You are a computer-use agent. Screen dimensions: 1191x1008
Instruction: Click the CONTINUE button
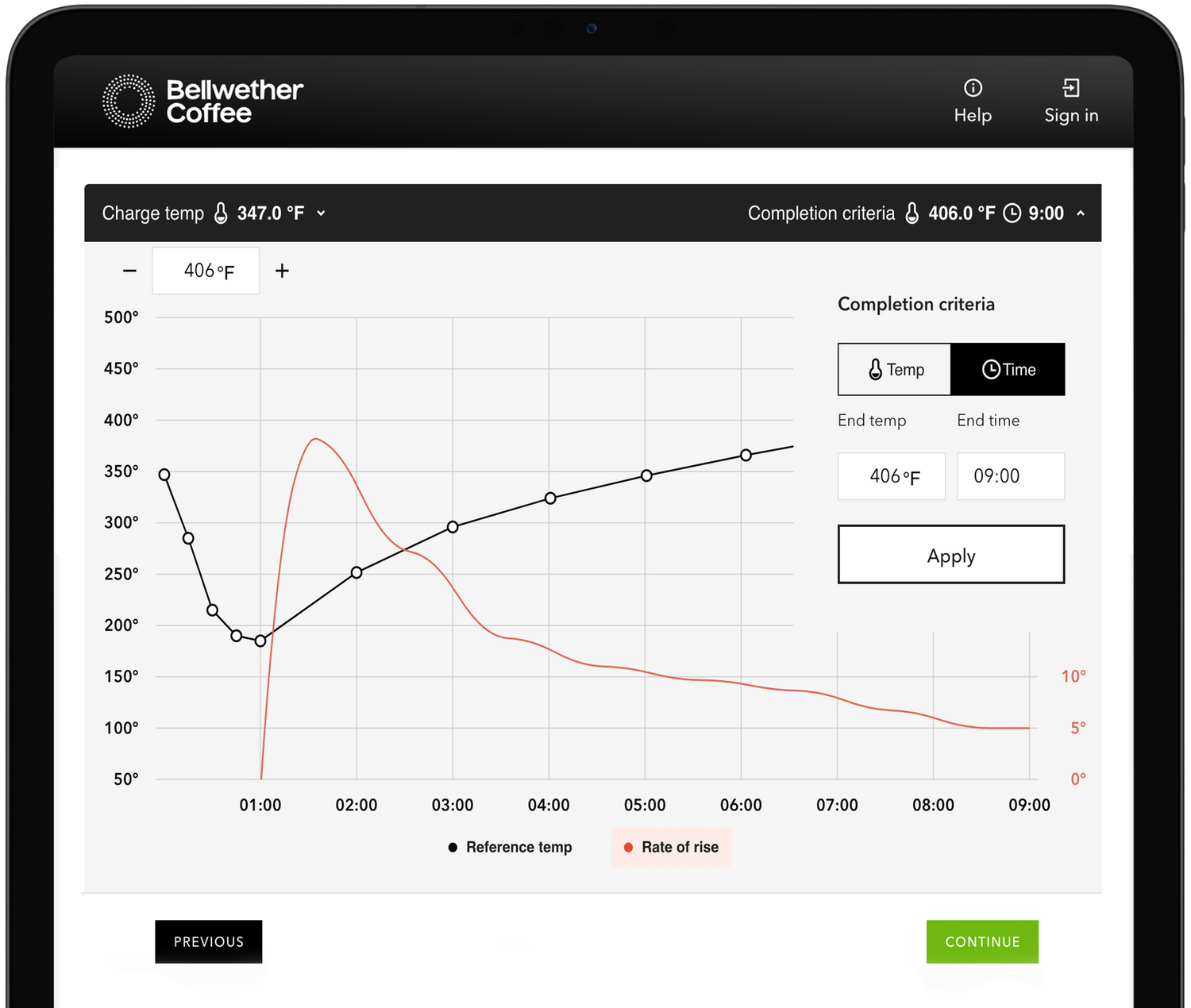click(x=982, y=941)
